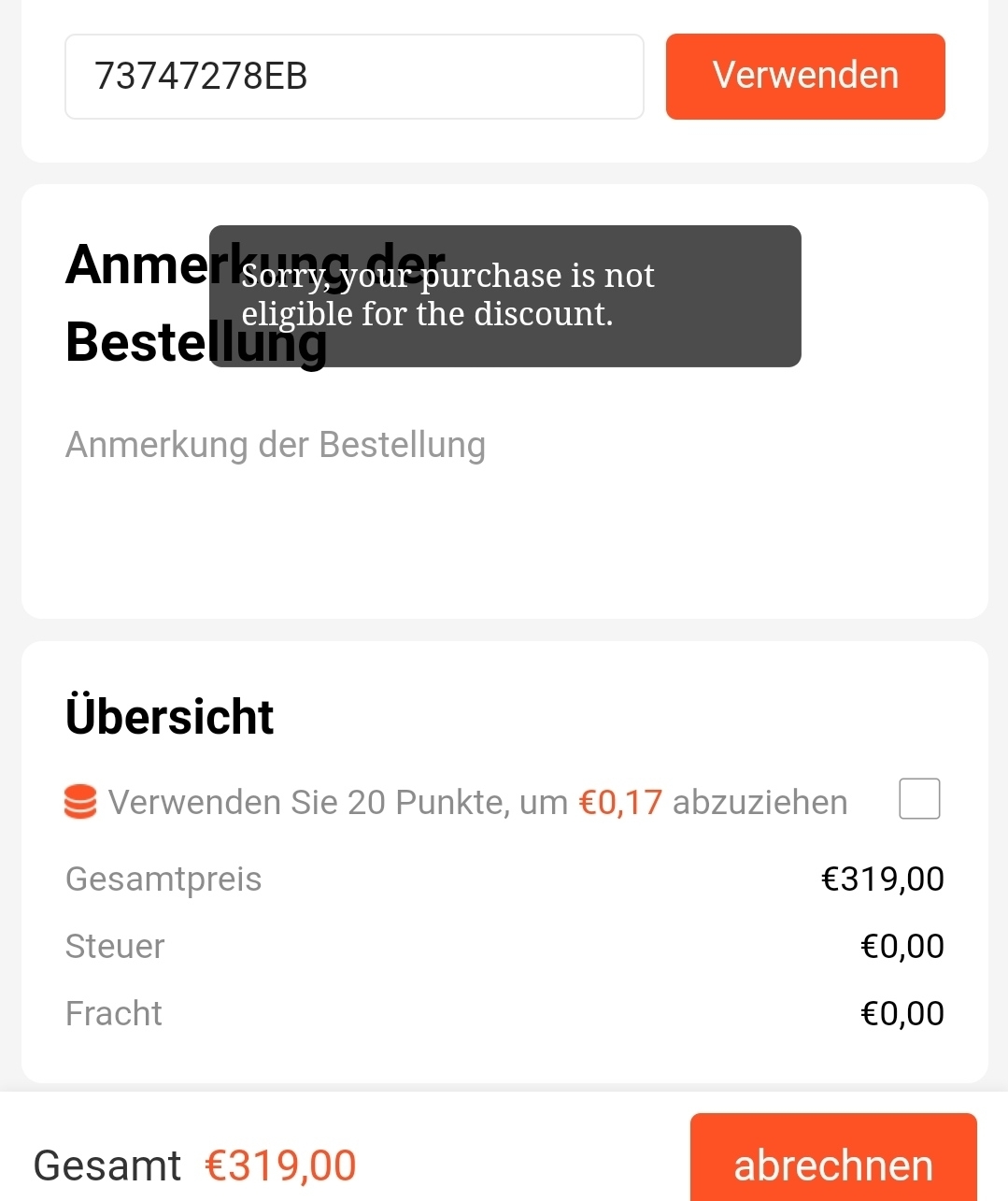
Task: Tap the Gesamt label in the bottom bar
Action: 107,1165
